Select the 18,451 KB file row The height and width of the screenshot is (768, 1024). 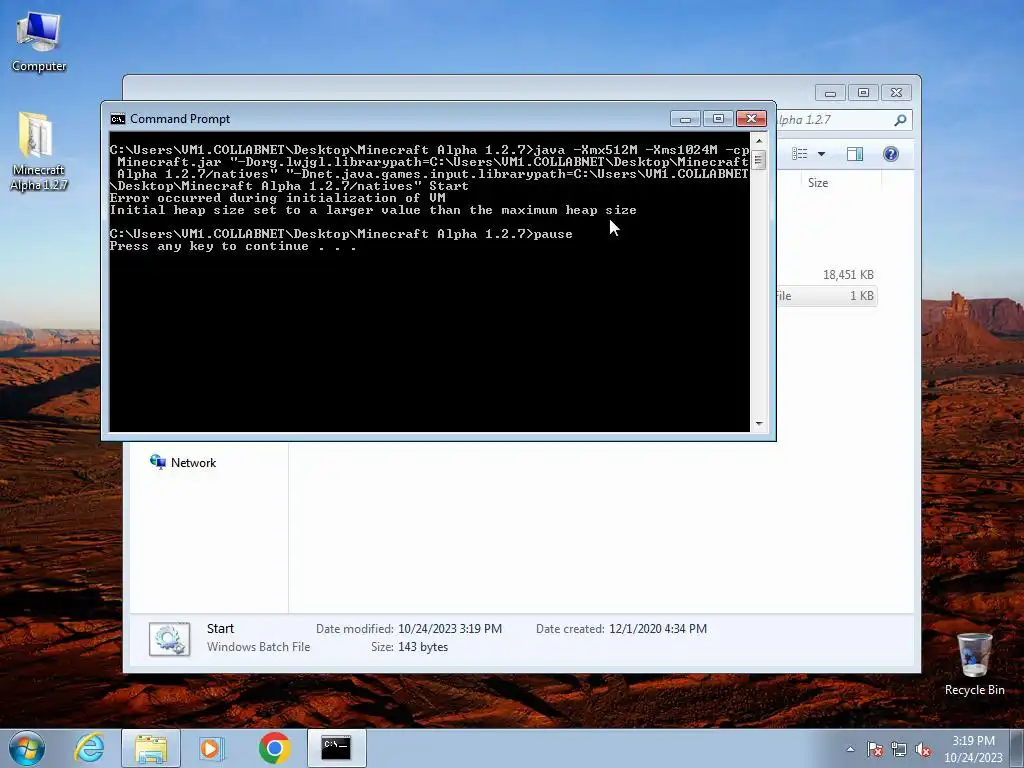click(826, 275)
